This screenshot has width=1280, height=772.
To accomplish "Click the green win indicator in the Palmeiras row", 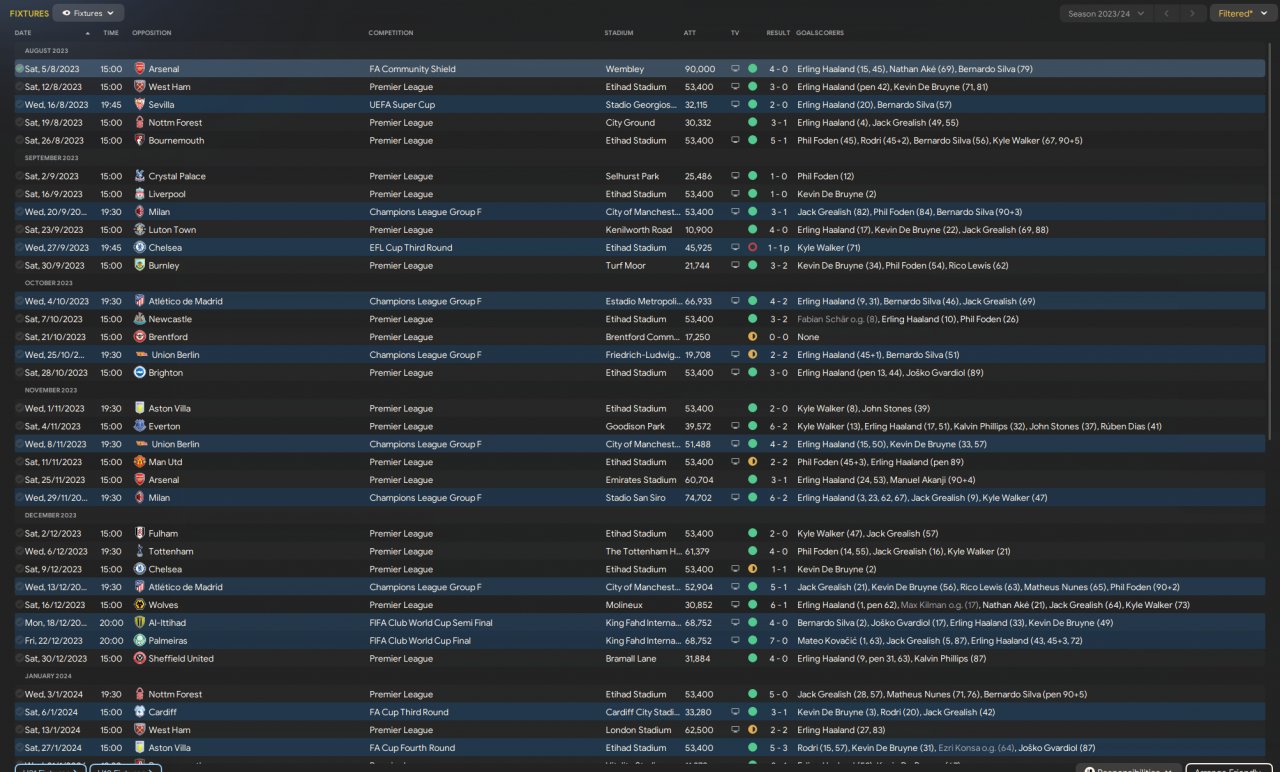I will tap(752, 641).
